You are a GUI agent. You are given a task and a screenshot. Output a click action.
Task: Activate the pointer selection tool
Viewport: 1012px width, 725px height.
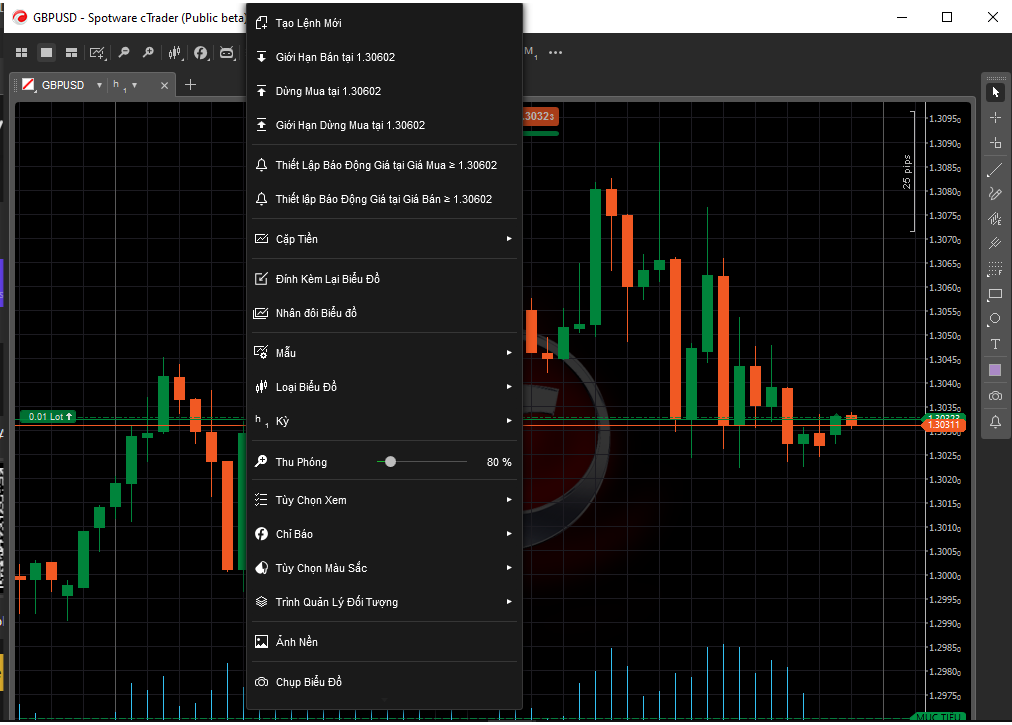995,91
